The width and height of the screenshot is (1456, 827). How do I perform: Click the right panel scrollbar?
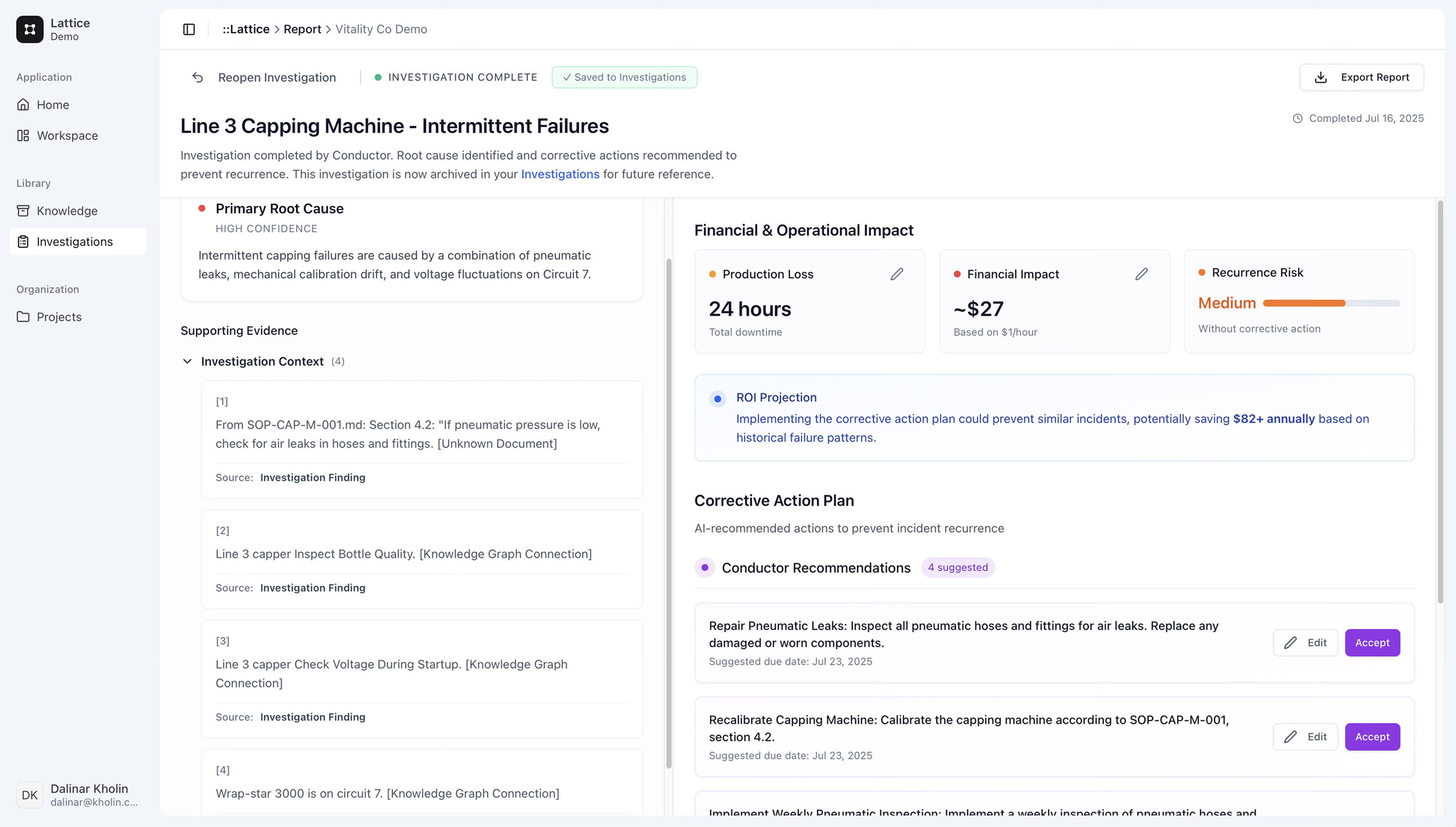tap(1440, 401)
